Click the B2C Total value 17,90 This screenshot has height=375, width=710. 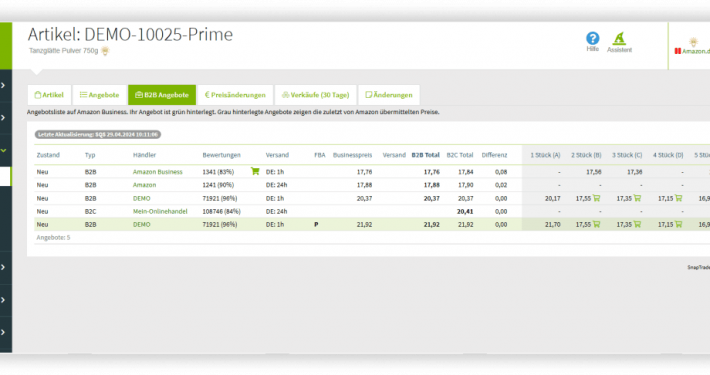coord(465,185)
